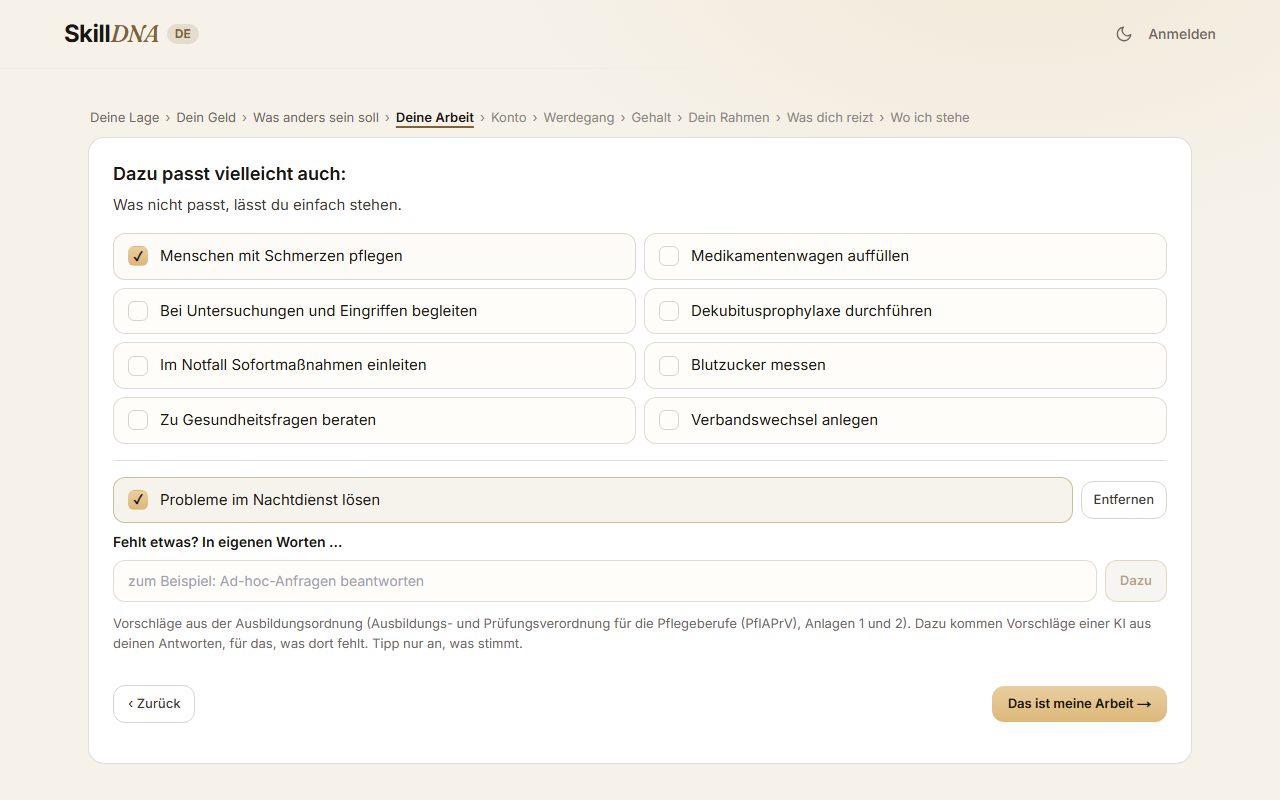Go to Was anders sein soll step

pyautogui.click(x=316, y=118)
